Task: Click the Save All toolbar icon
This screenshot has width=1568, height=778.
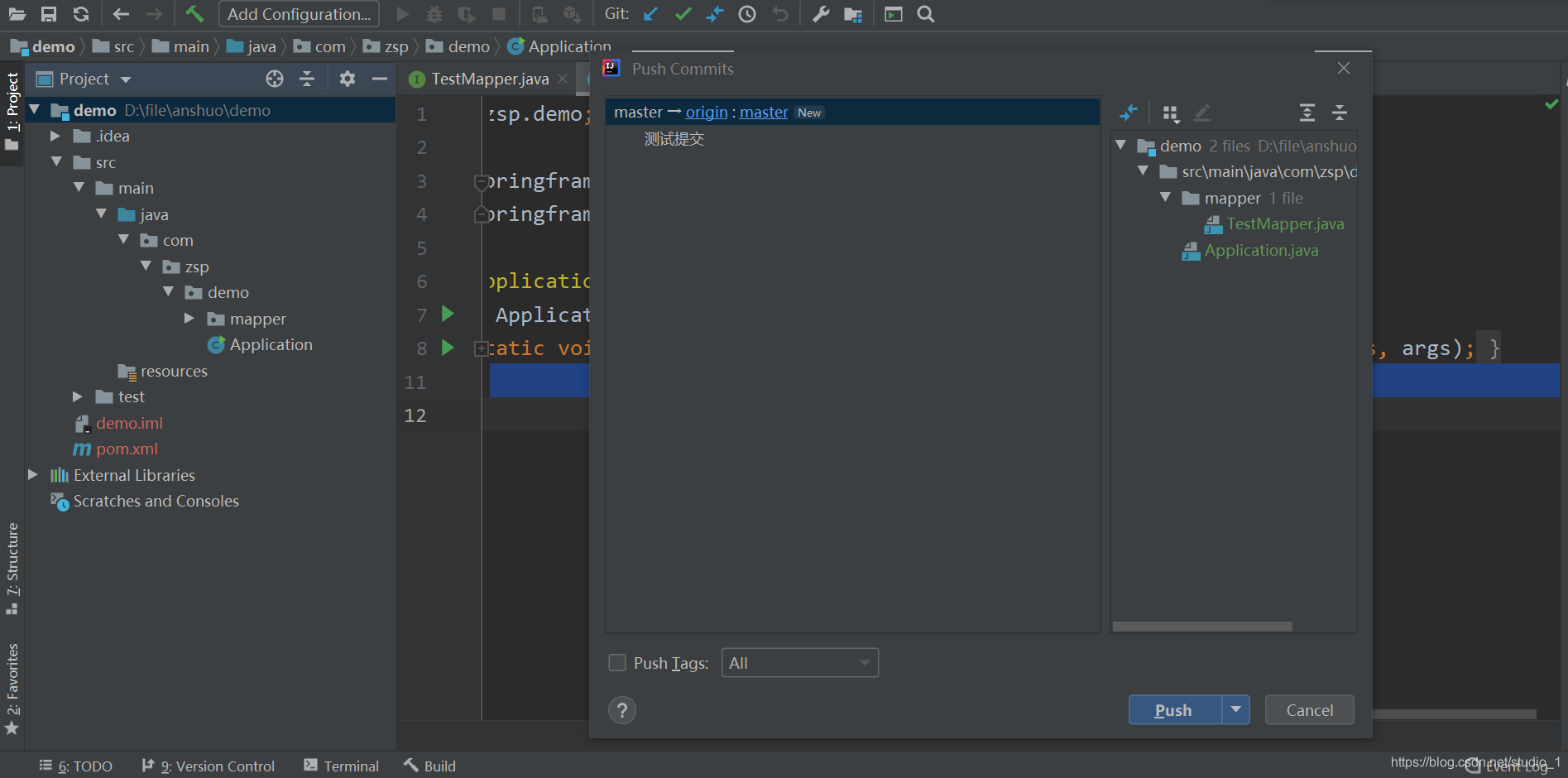Action: point(49,14)
